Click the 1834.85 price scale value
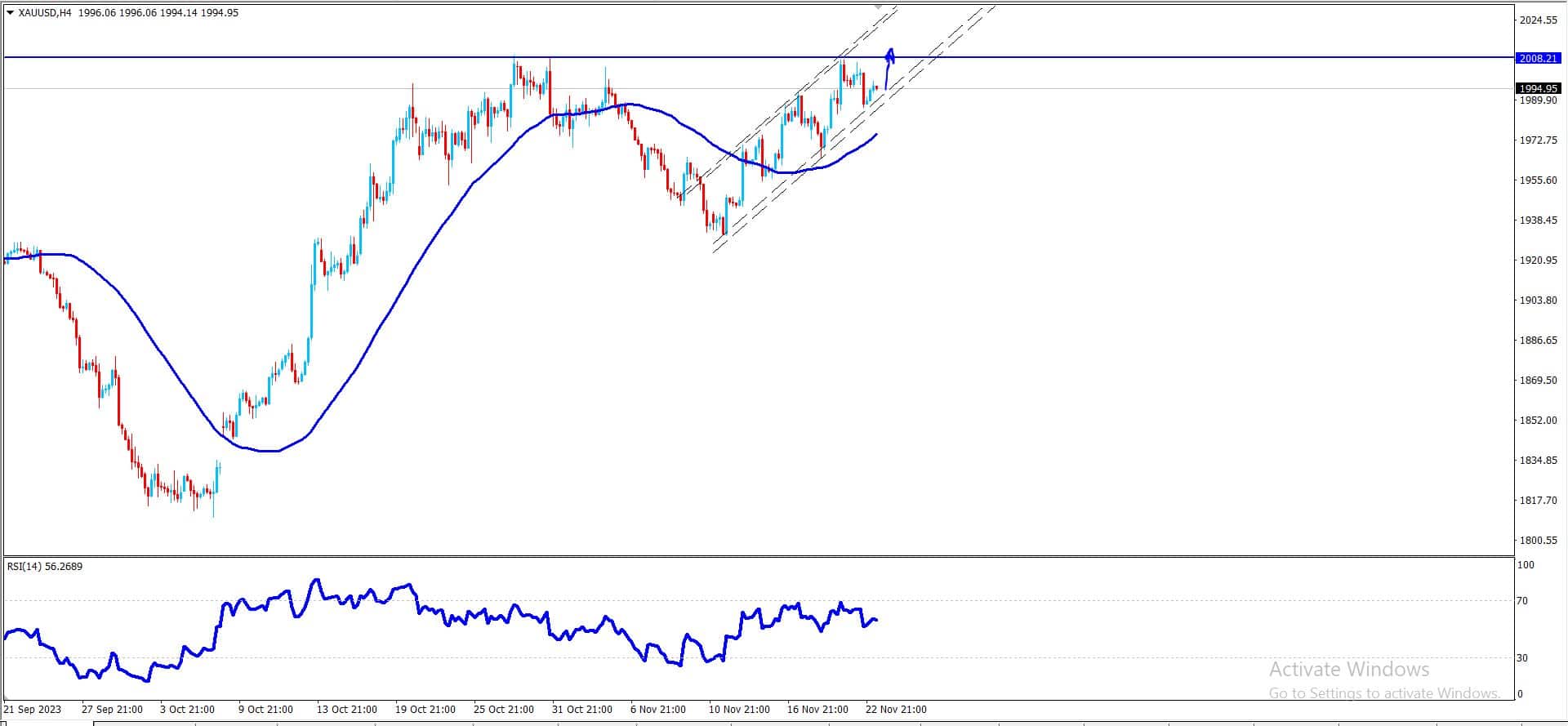The height and width of the screenshot is (726, 1568). pos(1538,461)
